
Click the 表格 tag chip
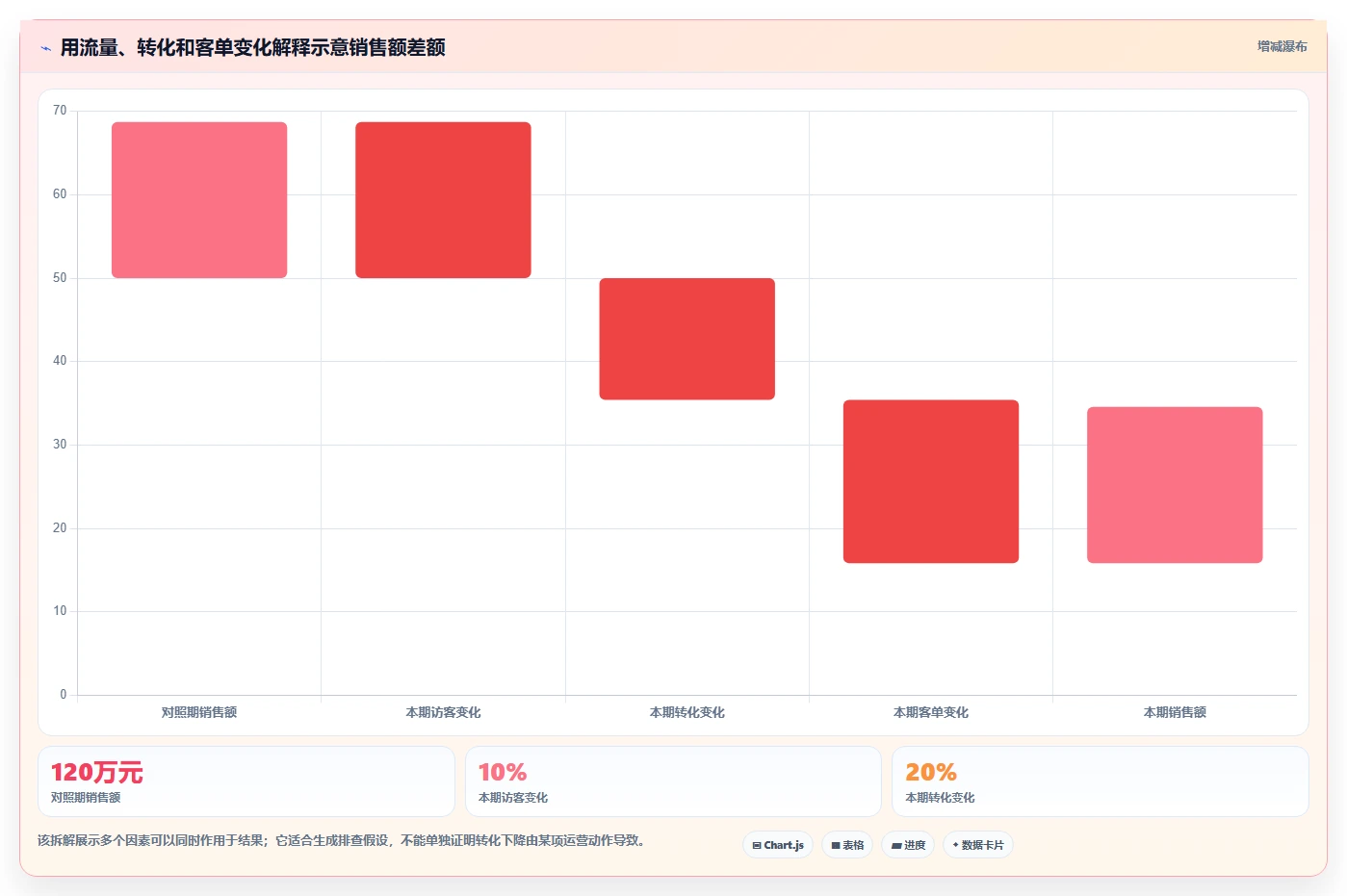pos(847,845)
